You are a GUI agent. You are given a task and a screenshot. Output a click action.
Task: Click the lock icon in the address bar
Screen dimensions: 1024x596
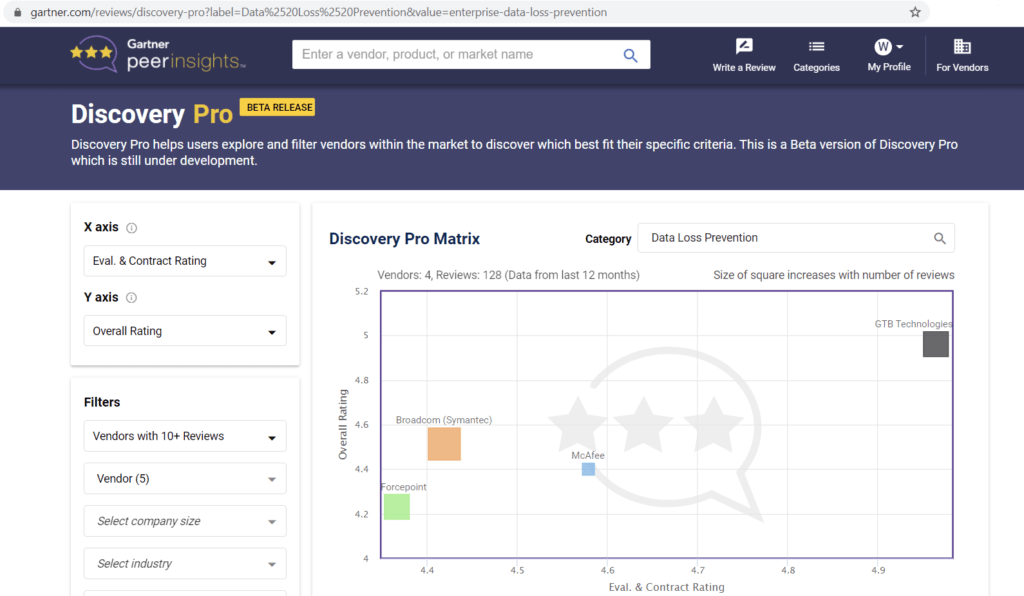tap(18, 12)
